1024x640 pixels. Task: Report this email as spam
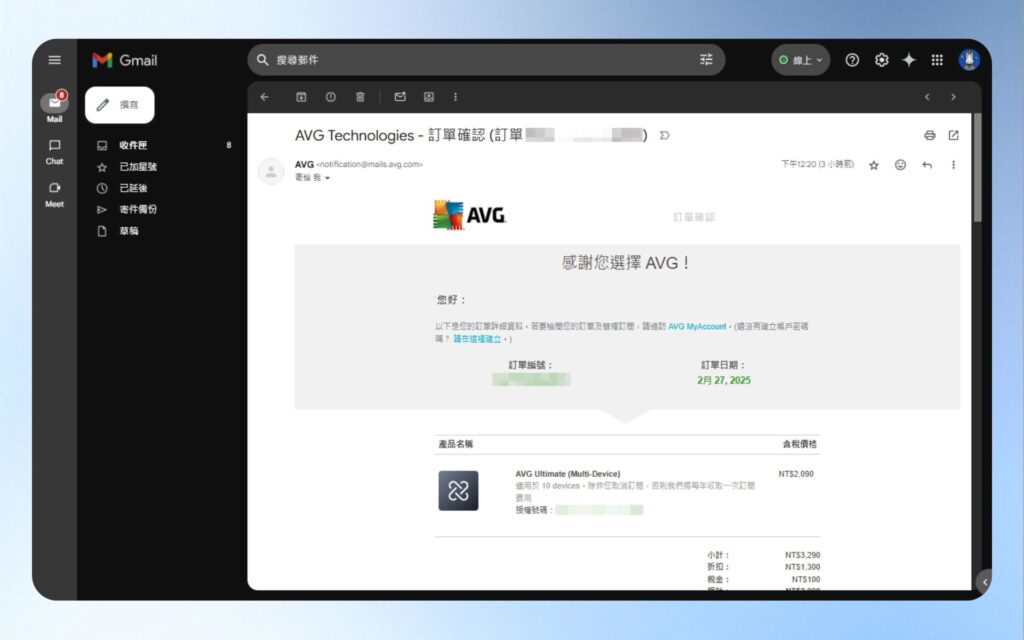coord(330,97)
